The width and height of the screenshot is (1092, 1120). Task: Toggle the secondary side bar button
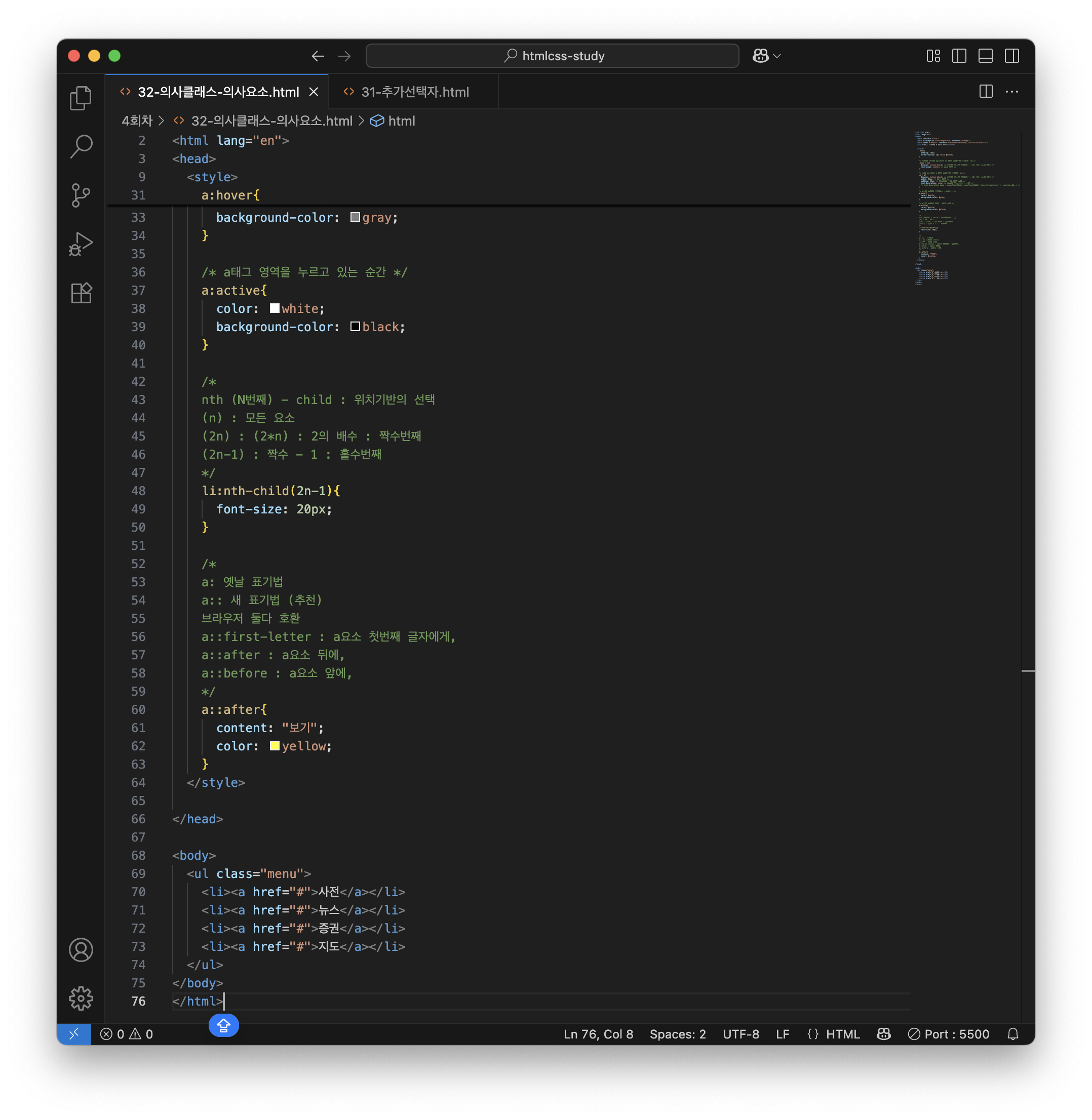[x=1011, y=56]
